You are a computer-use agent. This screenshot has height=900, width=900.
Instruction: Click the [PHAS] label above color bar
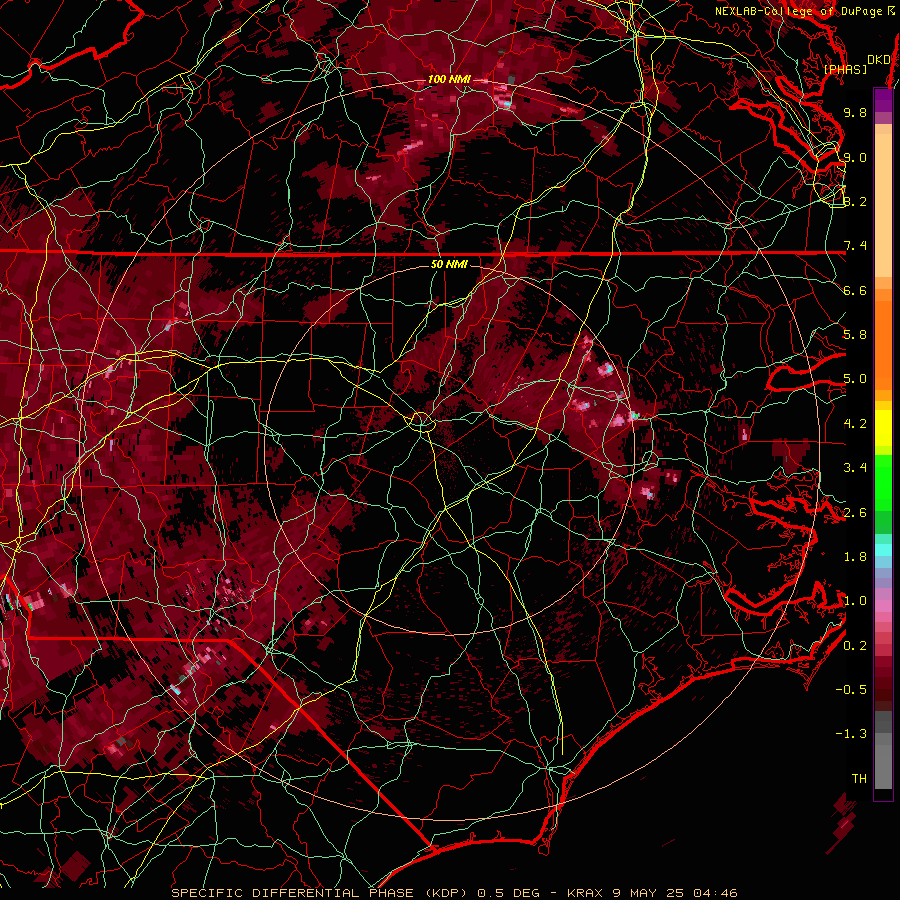click(845, 69)
